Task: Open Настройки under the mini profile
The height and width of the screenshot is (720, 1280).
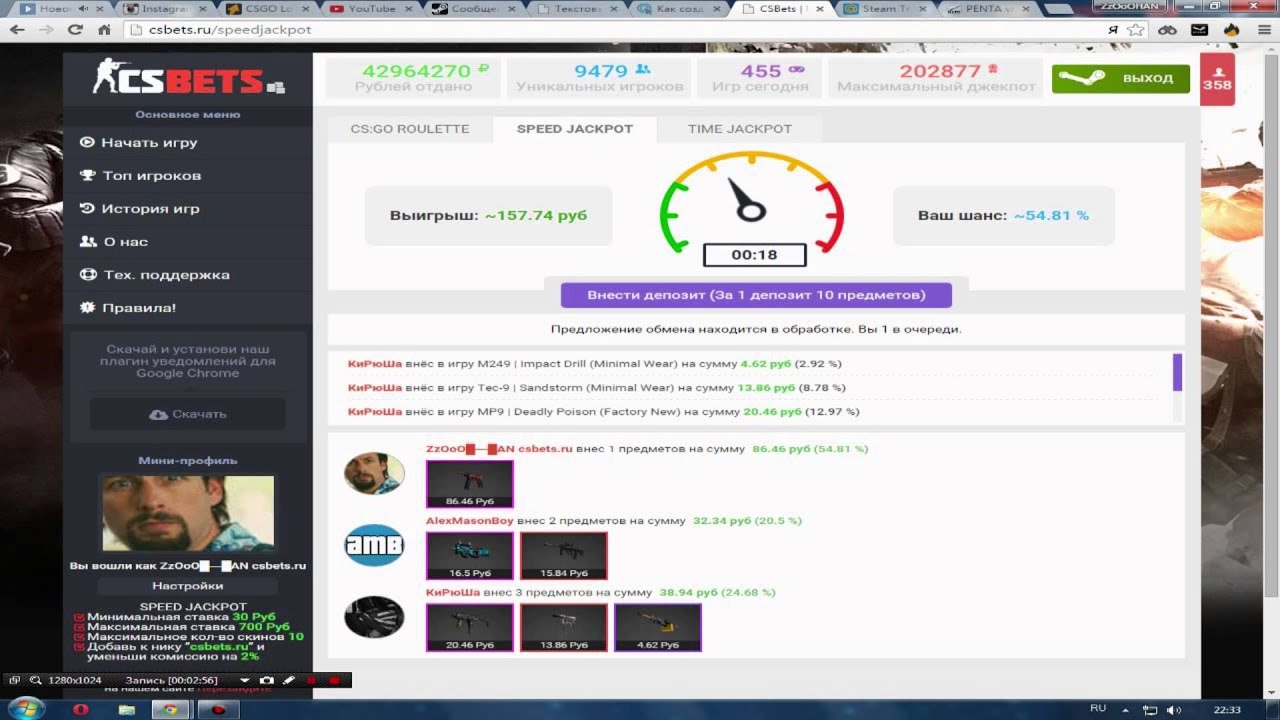Action: coord(188,586)
